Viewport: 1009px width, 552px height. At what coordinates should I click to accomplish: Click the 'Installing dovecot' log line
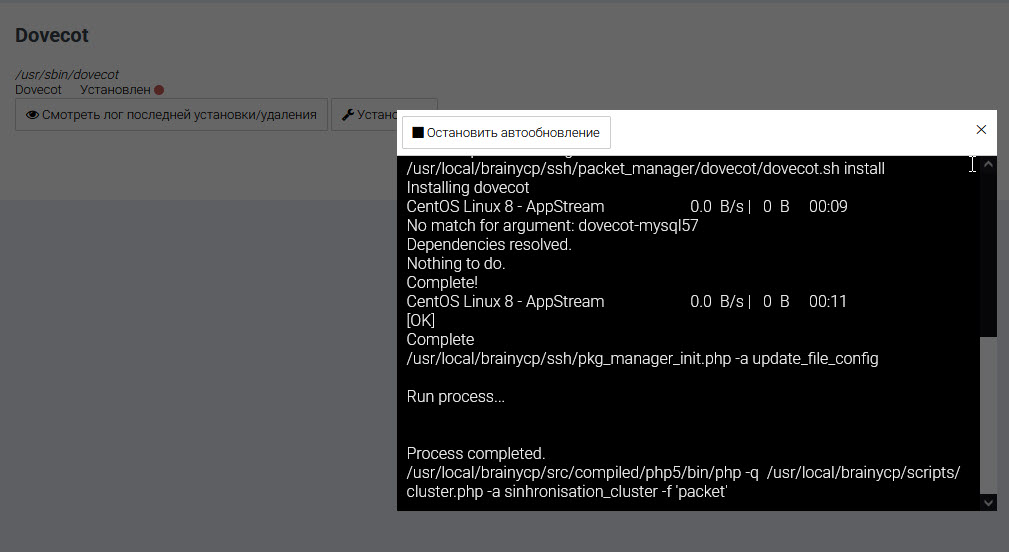point(468,188)
